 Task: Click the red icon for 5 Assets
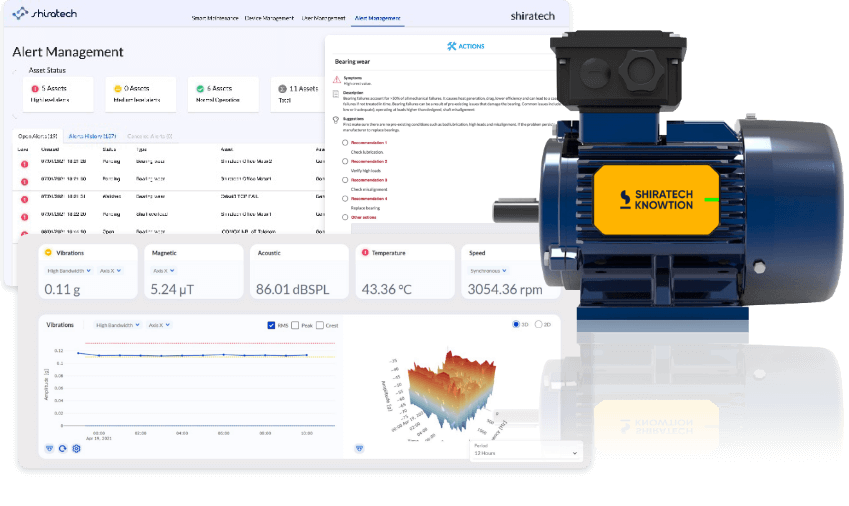tap(35, 89)
